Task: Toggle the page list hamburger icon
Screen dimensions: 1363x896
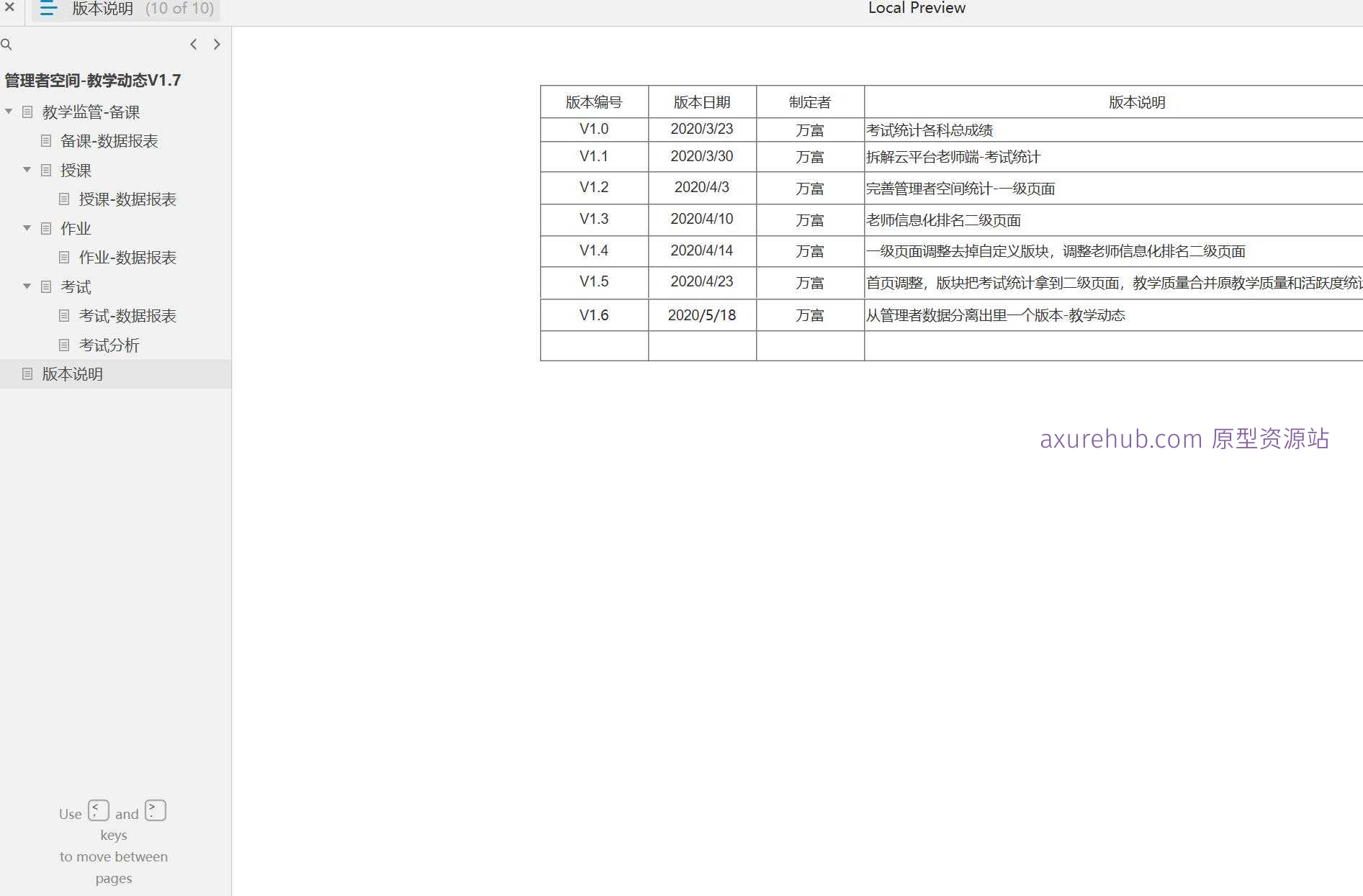Action: coord(48,9)
